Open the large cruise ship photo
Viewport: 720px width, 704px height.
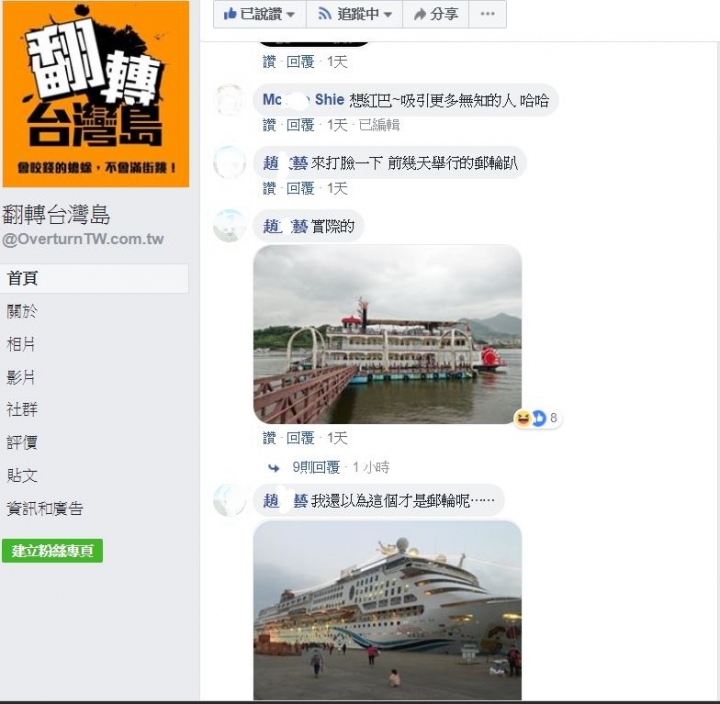[x=388, y=610]
